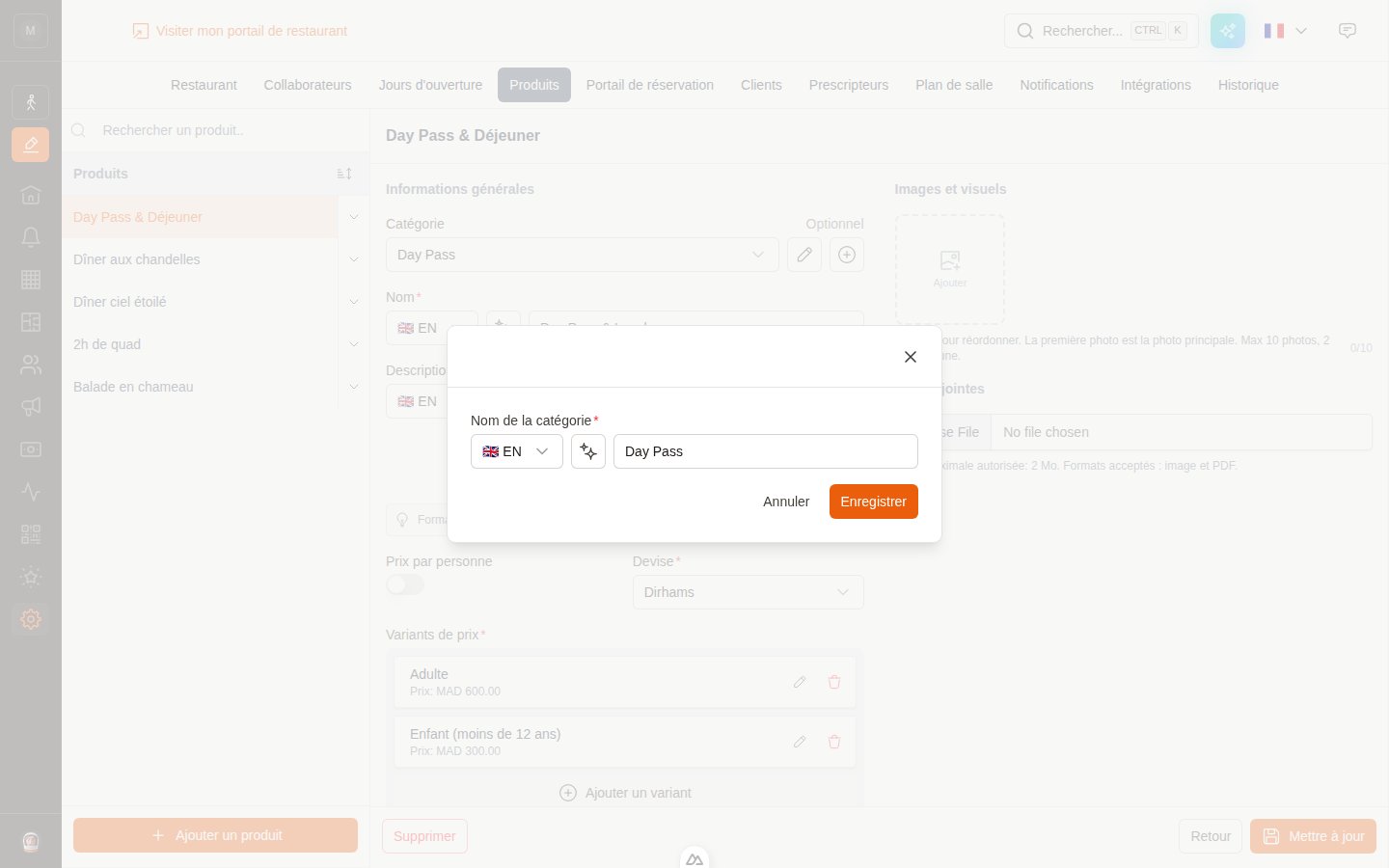
Task: Open the floor layout sidebar icon
Action: [x=31, y=322]
